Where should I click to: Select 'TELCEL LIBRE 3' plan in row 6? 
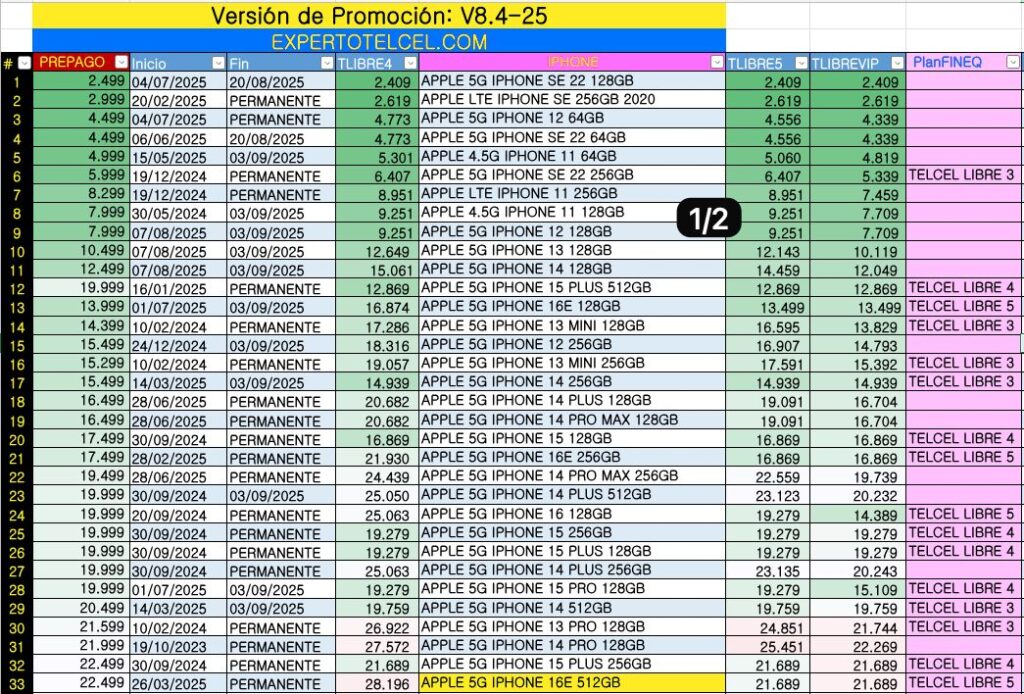point(965,175)
